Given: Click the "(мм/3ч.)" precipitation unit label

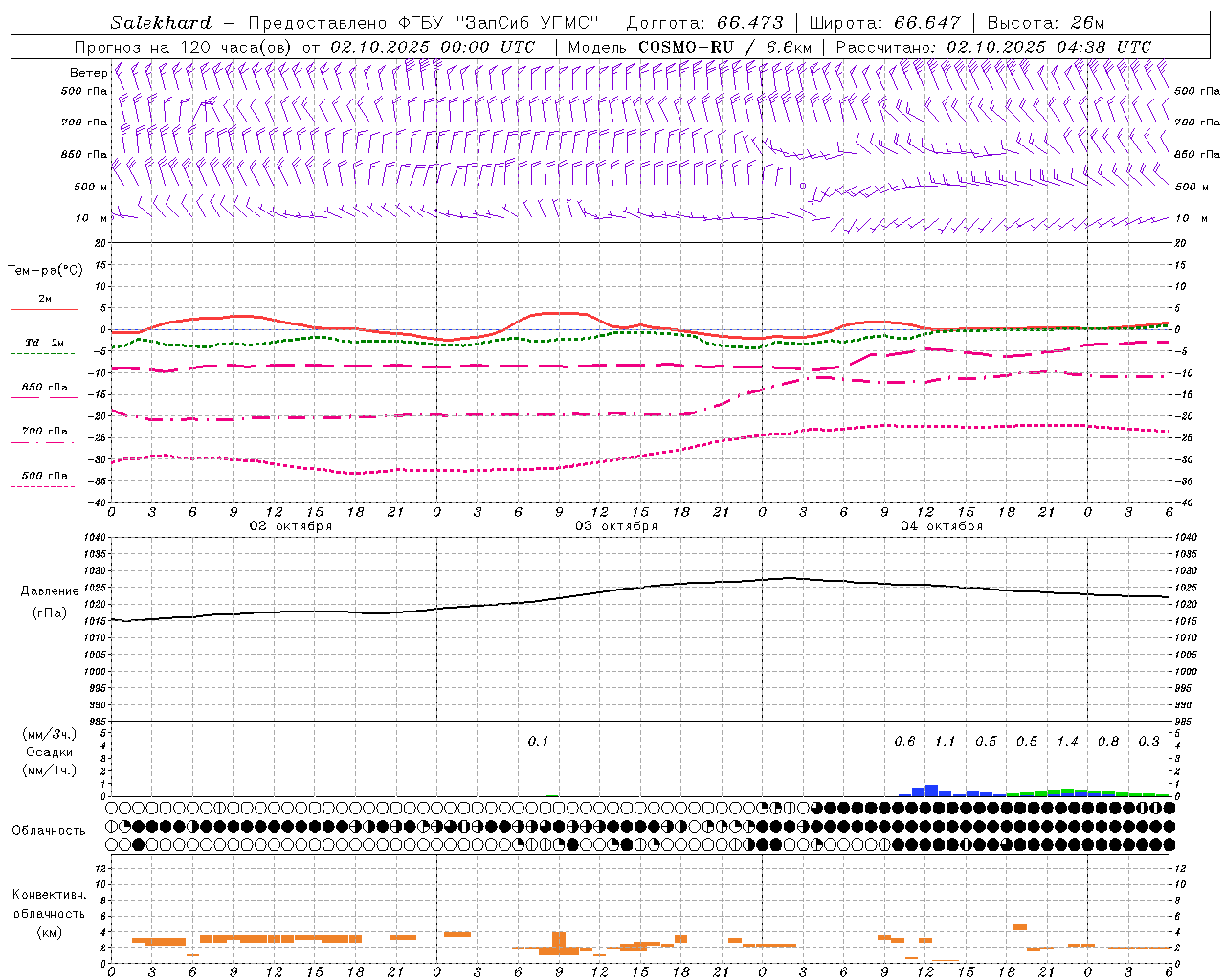Looking at the screenshot, I should [x=50, y=735].
